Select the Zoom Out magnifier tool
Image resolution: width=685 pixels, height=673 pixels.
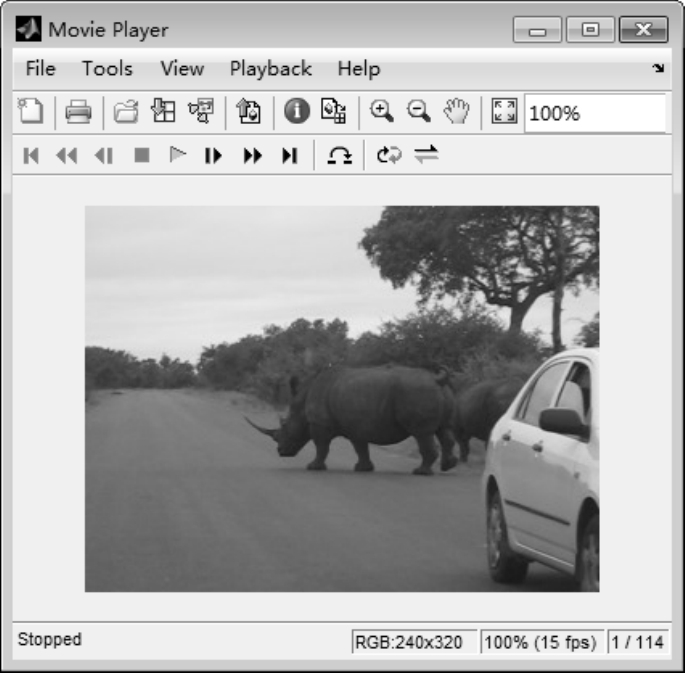[x=419, y=111]
